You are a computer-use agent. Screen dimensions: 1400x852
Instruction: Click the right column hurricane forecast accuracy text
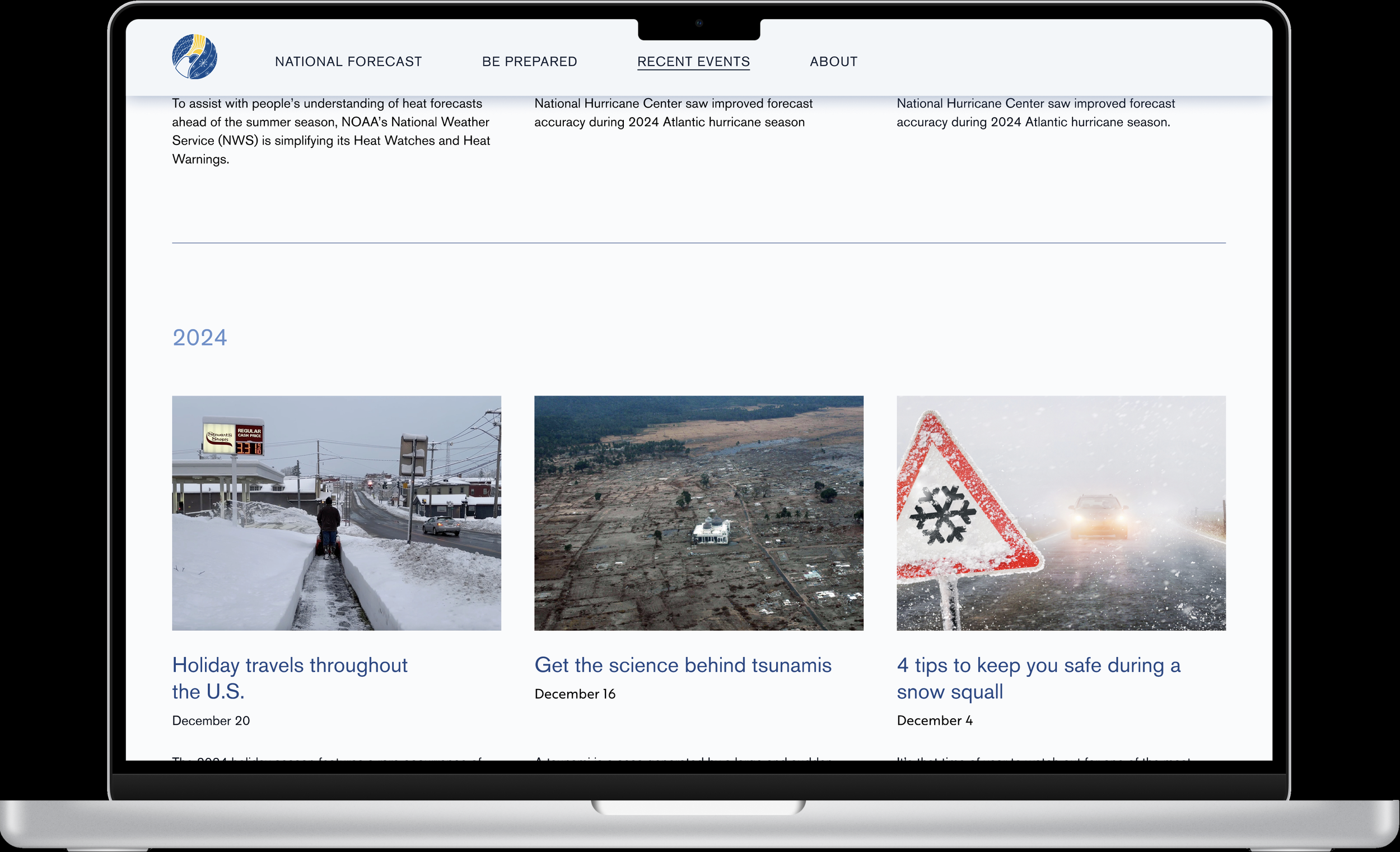1036,113
